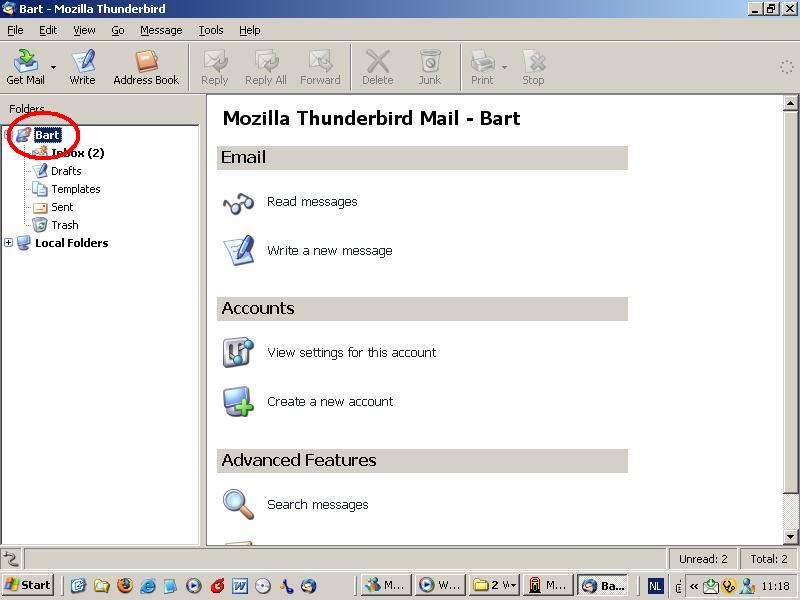Click the online/offline status bar icon

(11, 559)
